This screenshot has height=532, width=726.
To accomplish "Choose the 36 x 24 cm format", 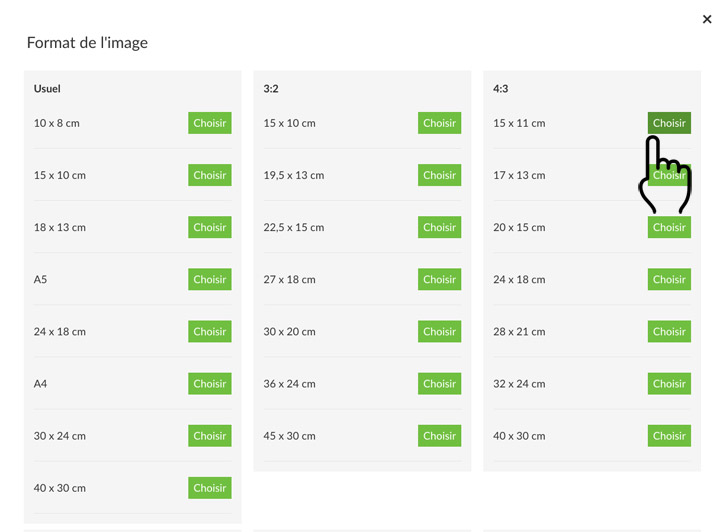I will click(x=439, y=383).
